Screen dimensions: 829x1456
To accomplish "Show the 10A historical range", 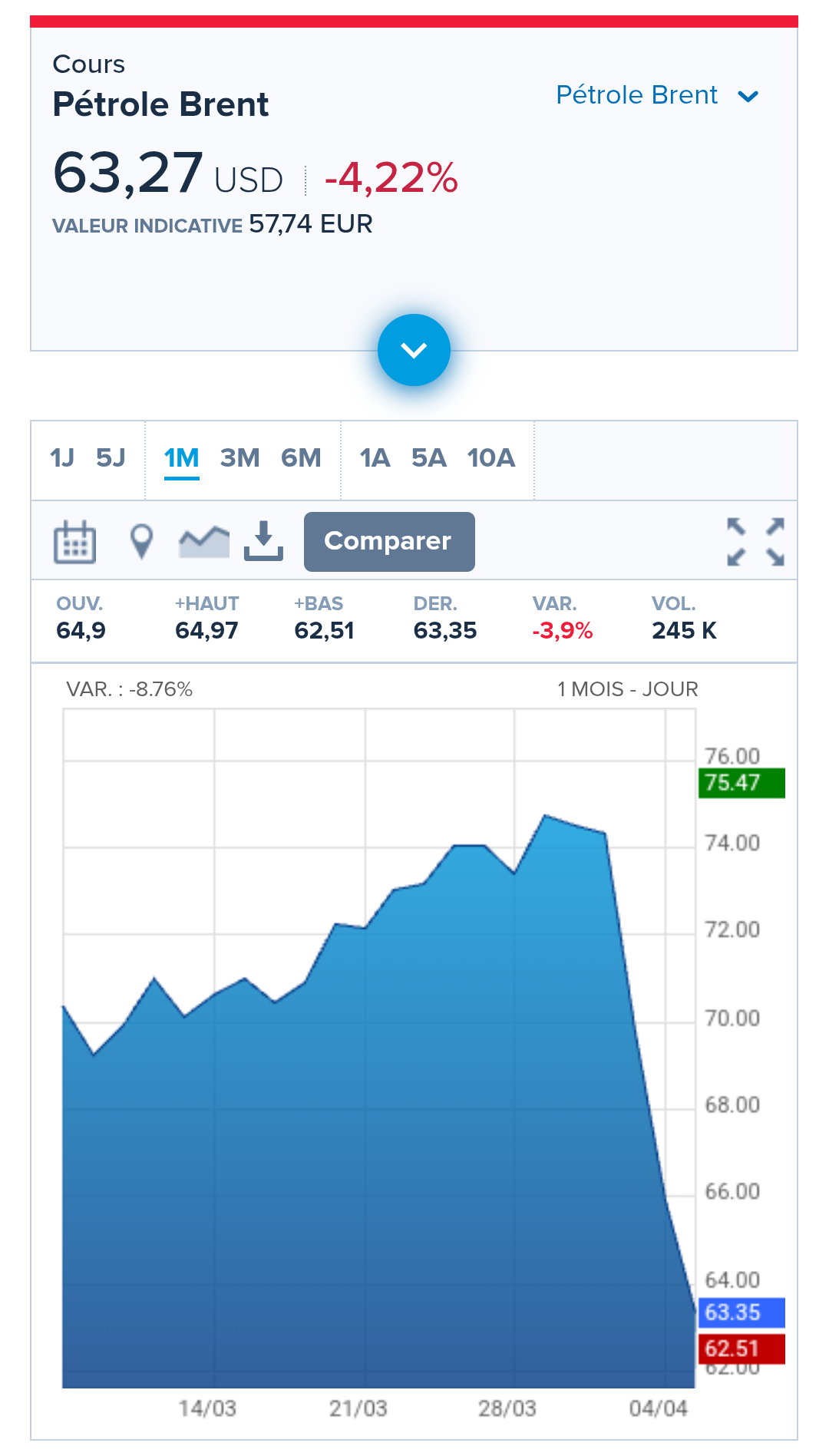I will 491,458.
